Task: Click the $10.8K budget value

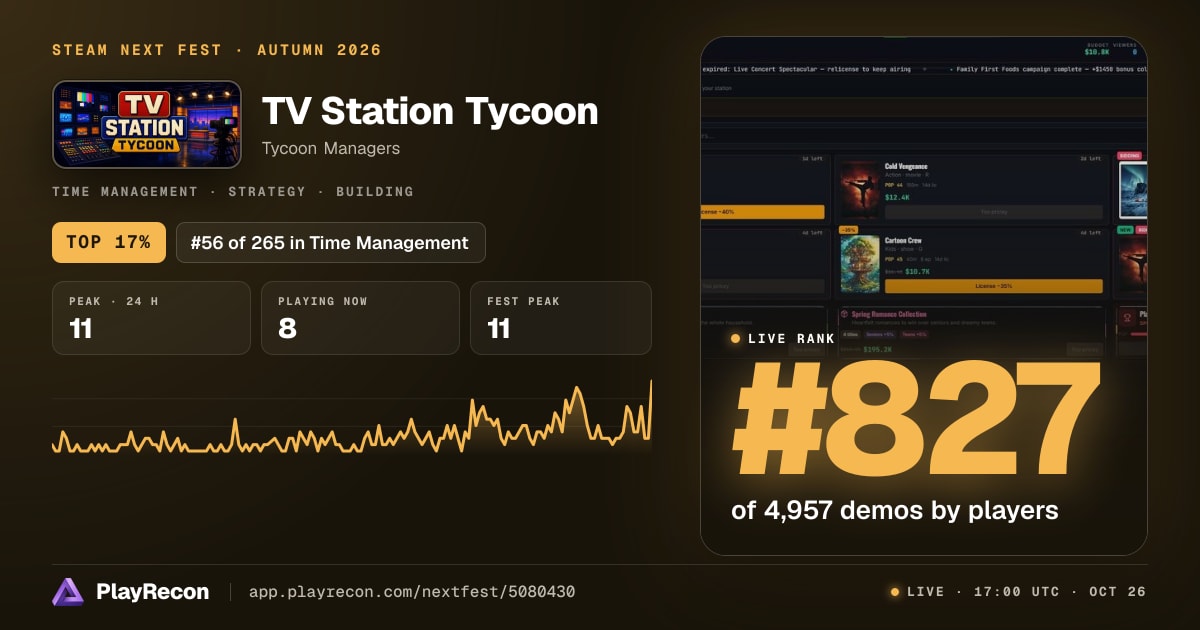Action: pos(1098,51)
